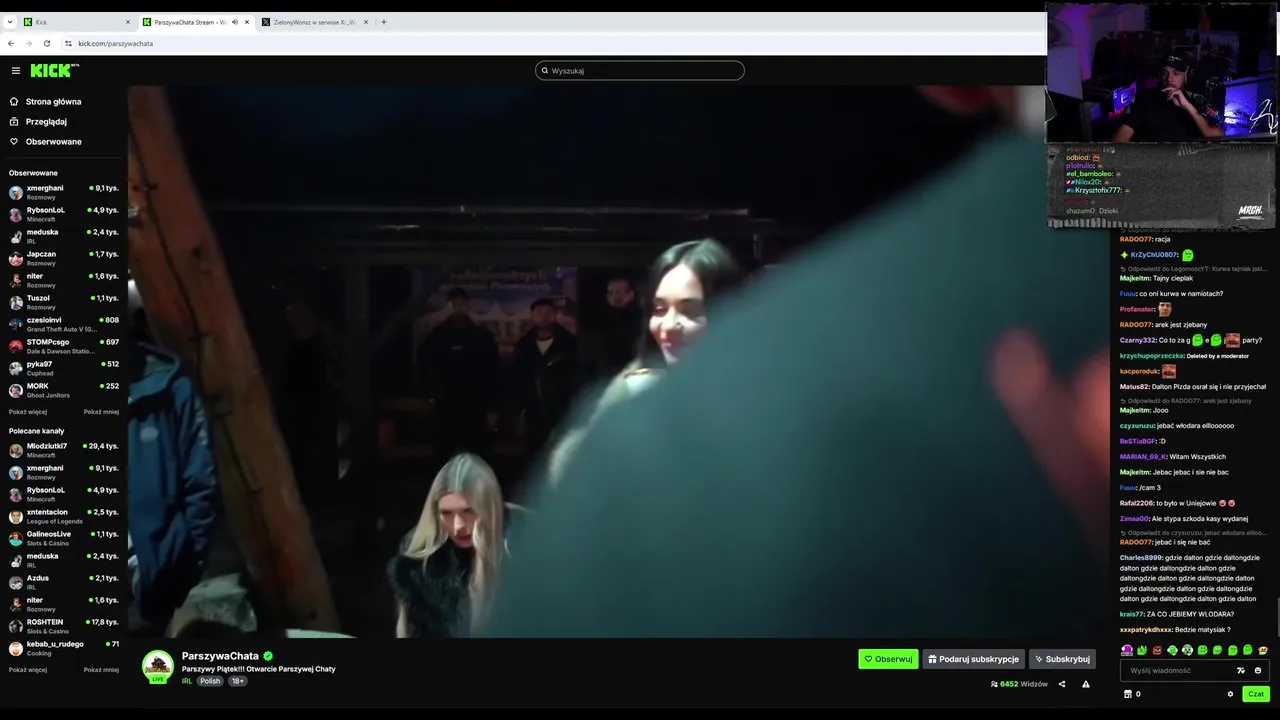The image size is (1280, 720).
Task: Click the Wyszukaj search field
Action: click(x=640, y=70)
